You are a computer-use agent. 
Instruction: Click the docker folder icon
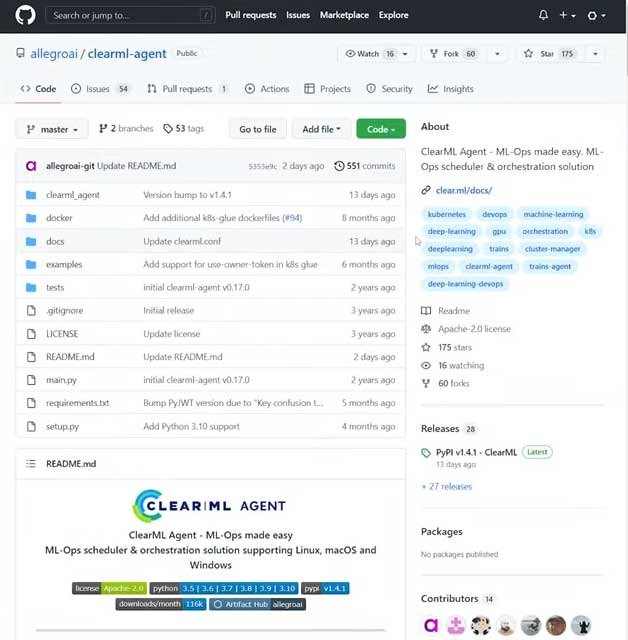coord(31,218)
